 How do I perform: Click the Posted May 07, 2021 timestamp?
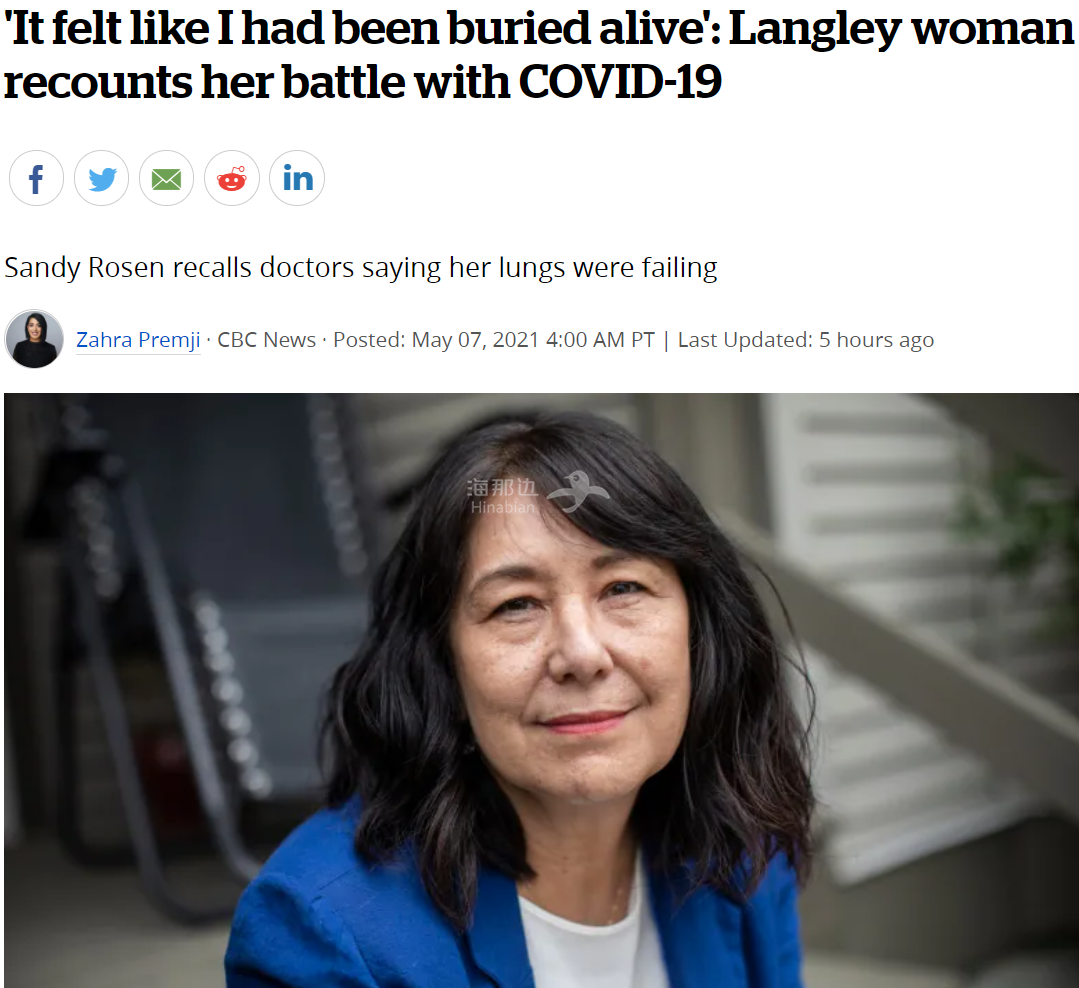point(494,340)
